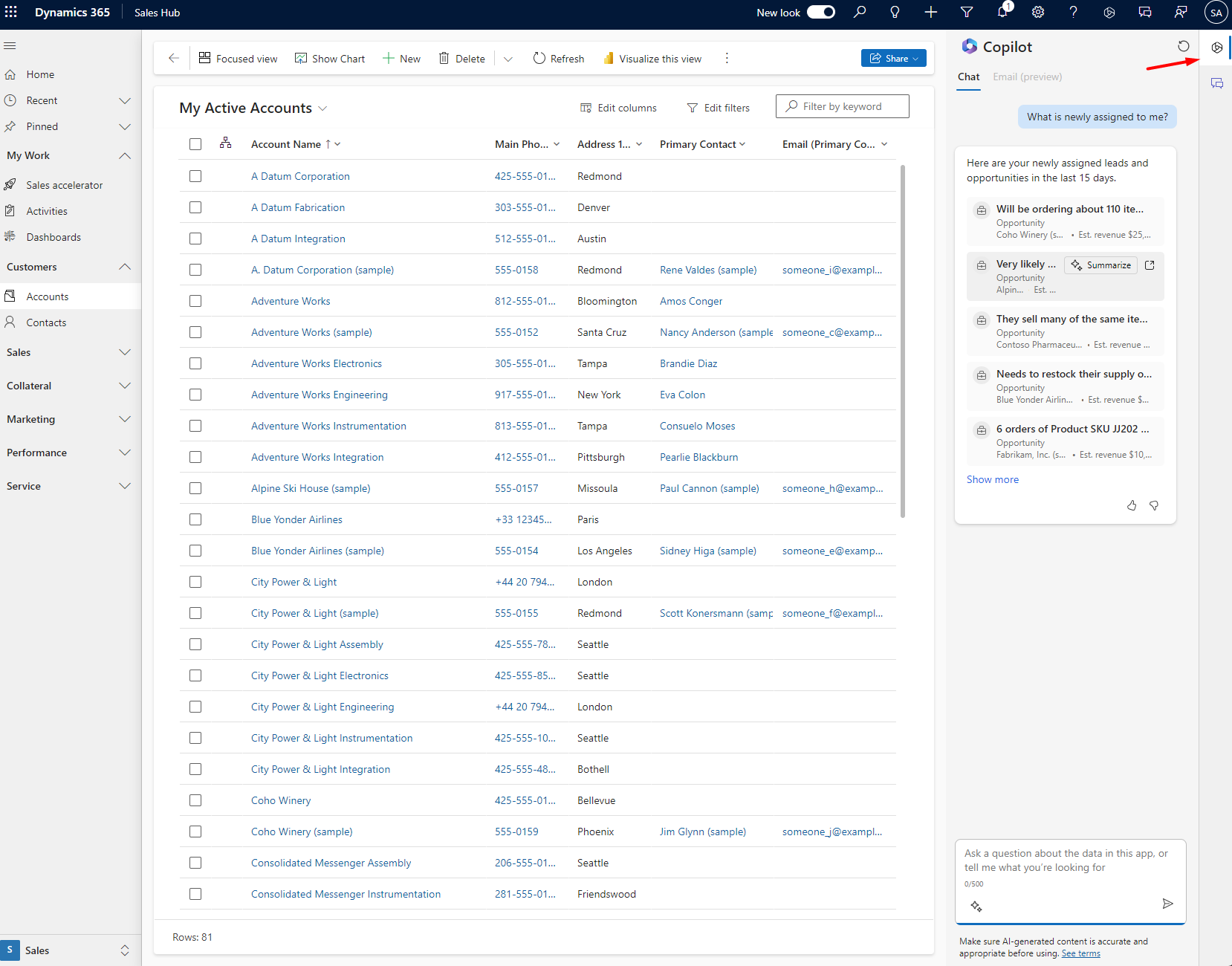The width and height of the screenshot is (1232, 966).
Task: Check the Coho Winery row checkbox
Action: [x=195, y=800]
